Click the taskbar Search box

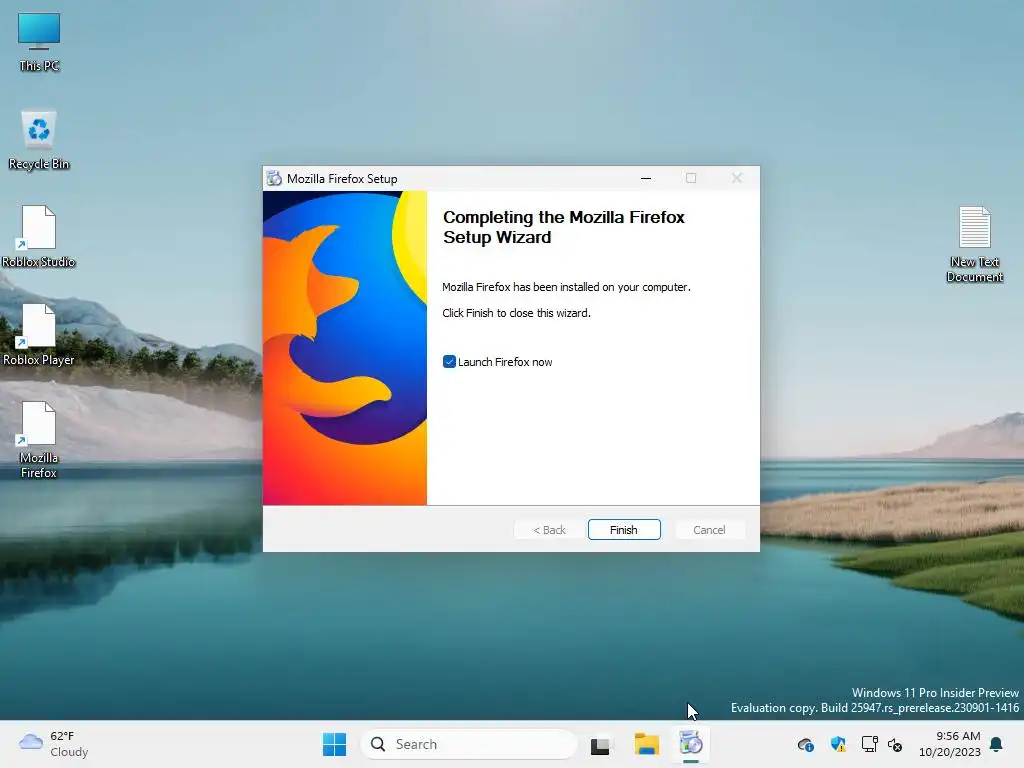(469, 744)
